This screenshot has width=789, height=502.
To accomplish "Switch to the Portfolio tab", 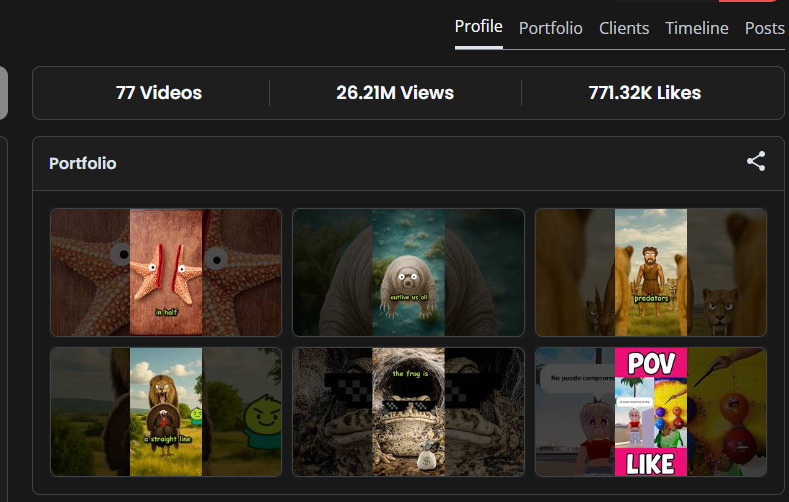I will [550, 28].
